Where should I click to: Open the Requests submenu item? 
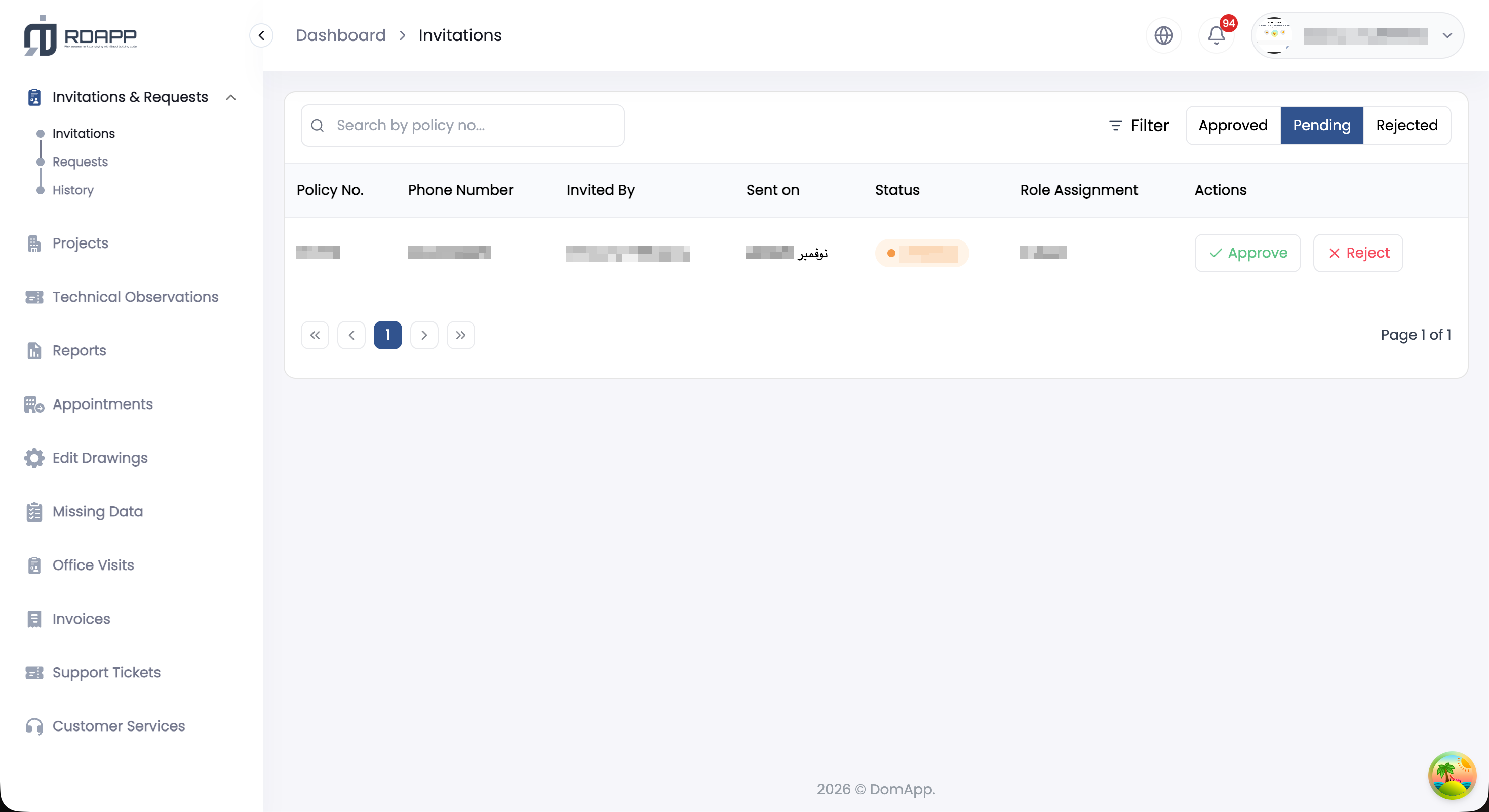[80, 162]
